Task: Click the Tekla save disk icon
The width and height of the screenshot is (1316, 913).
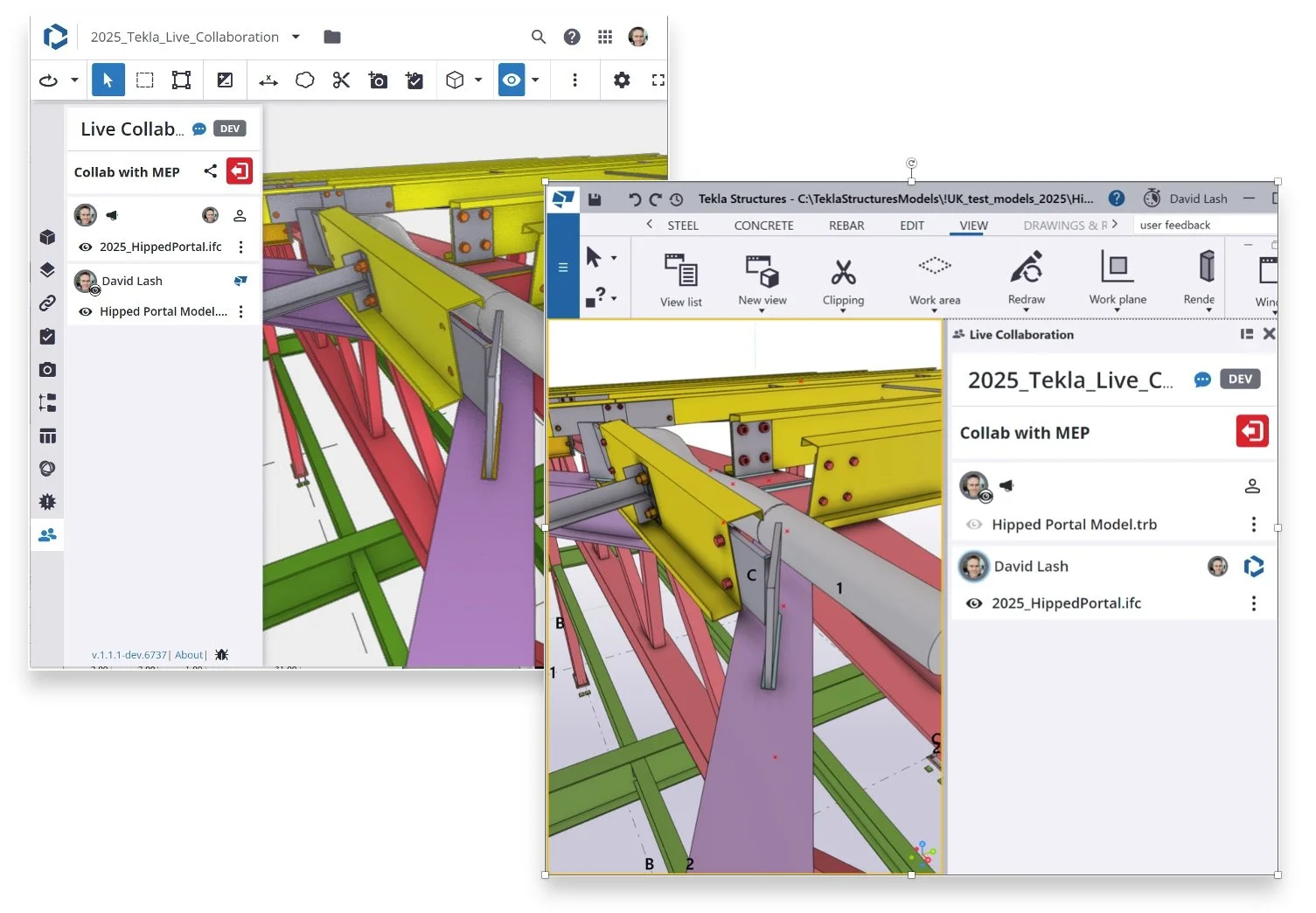Action: pos(595,199)
